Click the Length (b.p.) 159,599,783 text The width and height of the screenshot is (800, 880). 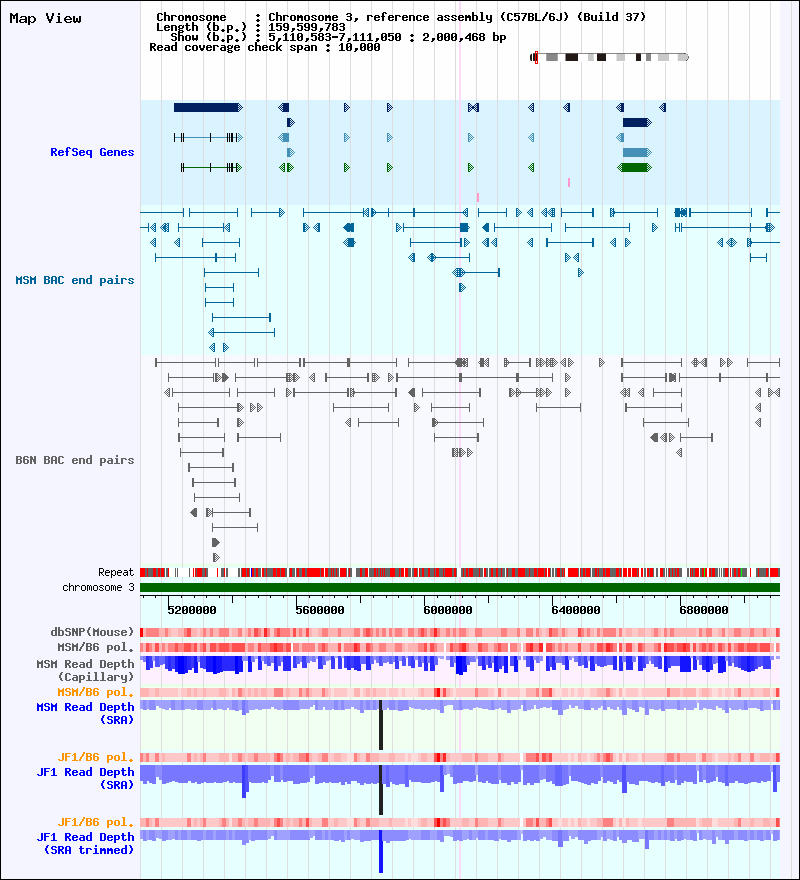[x=251, y=27]
